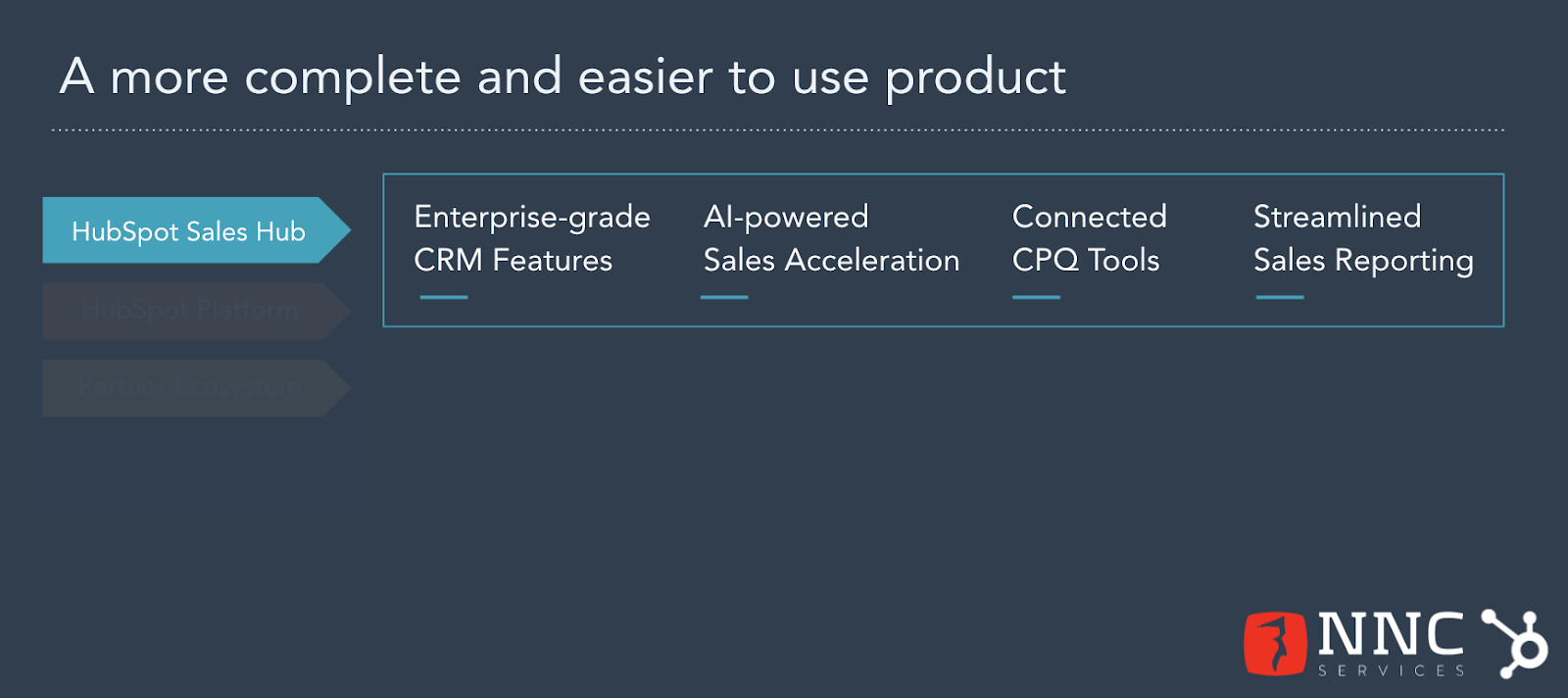Viewport: 1568px width, 698px height.
Task: Click the HubSpot sprocket logo icon
Action: point(1514,643)
